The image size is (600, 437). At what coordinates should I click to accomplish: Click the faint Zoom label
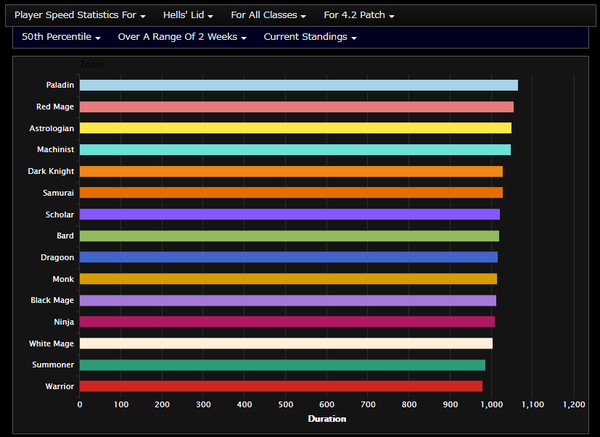[x=92, y=65]
